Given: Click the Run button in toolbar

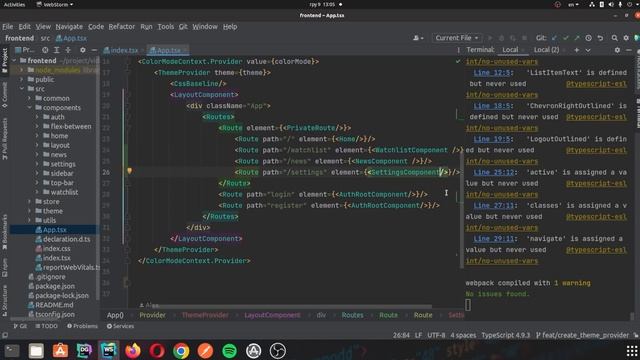Looking at the screenshot, I should 490,38.
